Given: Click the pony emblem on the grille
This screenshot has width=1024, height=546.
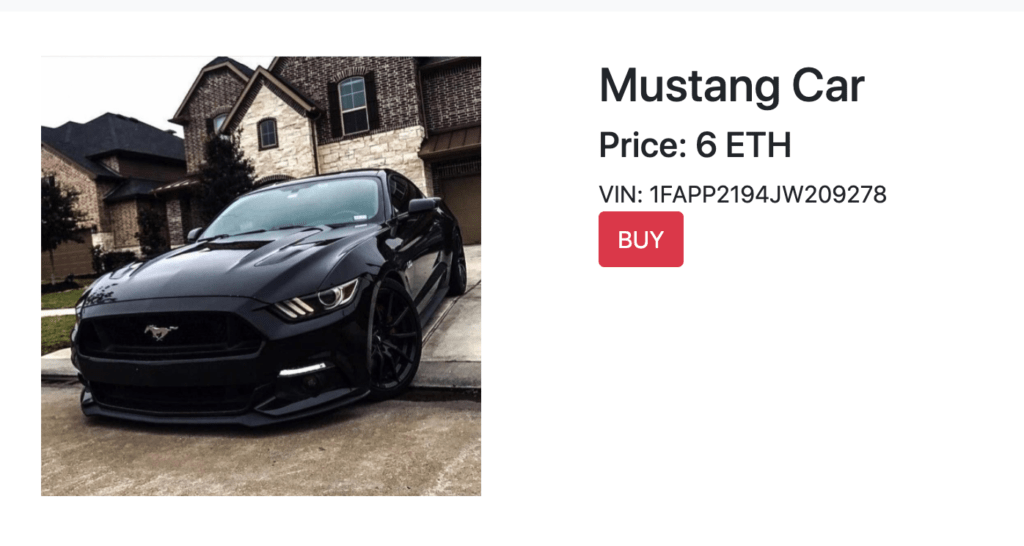Looking at the screenshot, I should click(x=161, y=332).
